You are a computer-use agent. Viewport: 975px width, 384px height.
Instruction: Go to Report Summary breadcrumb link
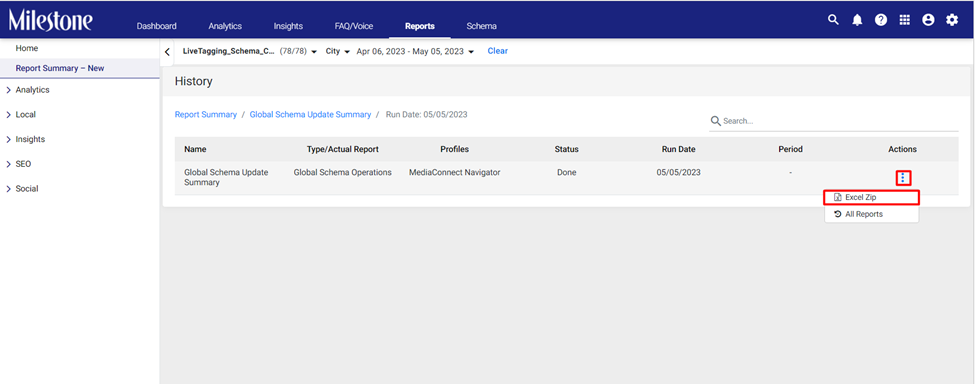(206, 114)
